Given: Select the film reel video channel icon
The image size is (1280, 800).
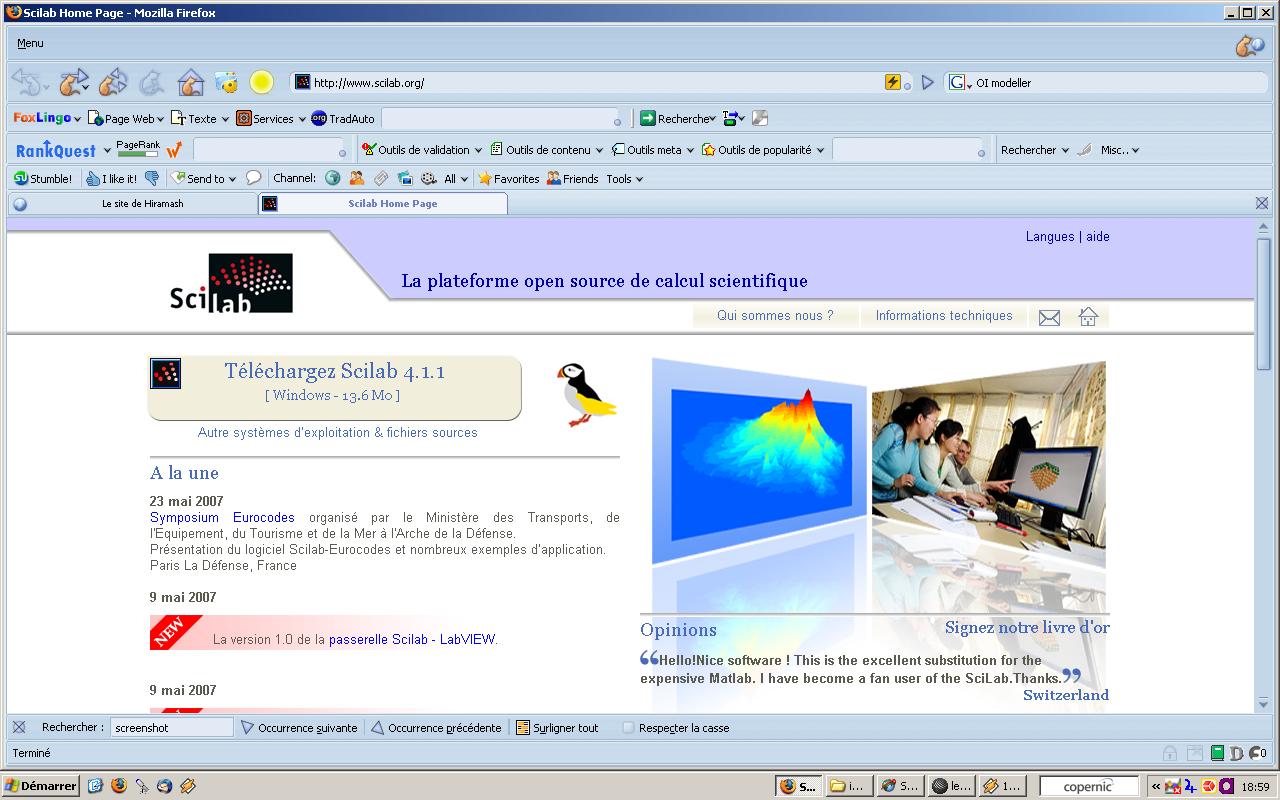Looking at the screenshot, I should click(429, 178).
